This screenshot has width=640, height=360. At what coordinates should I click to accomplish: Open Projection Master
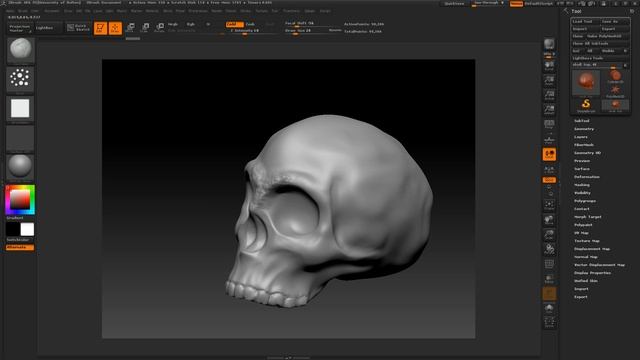tap(20, 28)
